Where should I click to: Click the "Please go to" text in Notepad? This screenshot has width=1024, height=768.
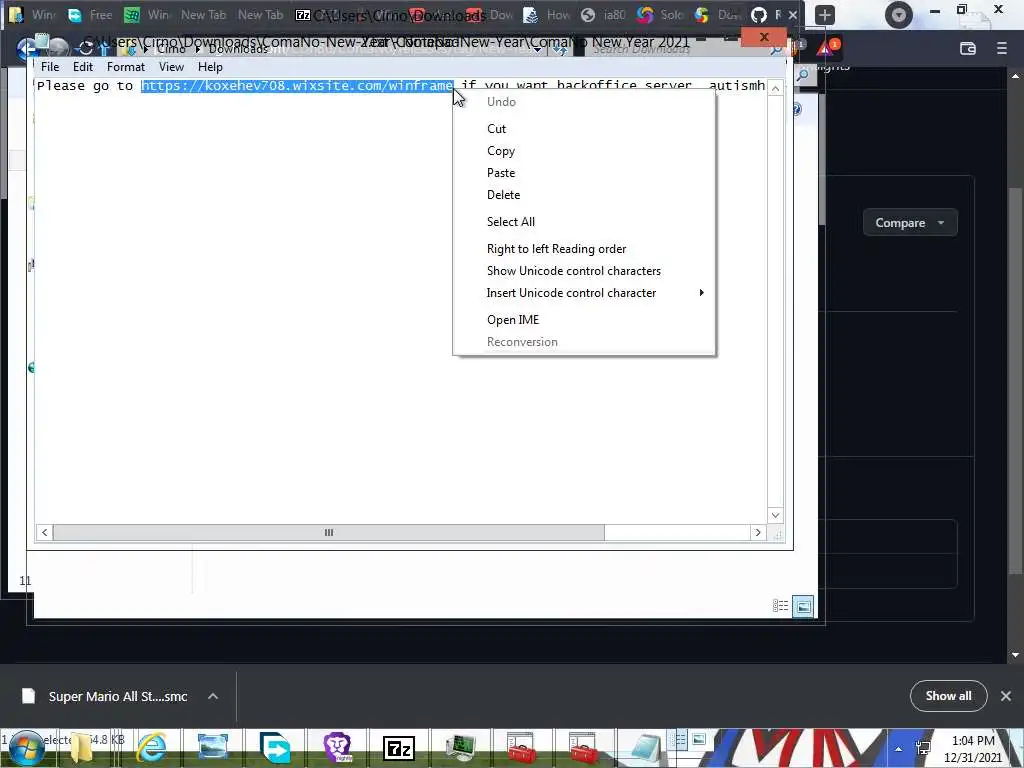click(x=84, y=86)
